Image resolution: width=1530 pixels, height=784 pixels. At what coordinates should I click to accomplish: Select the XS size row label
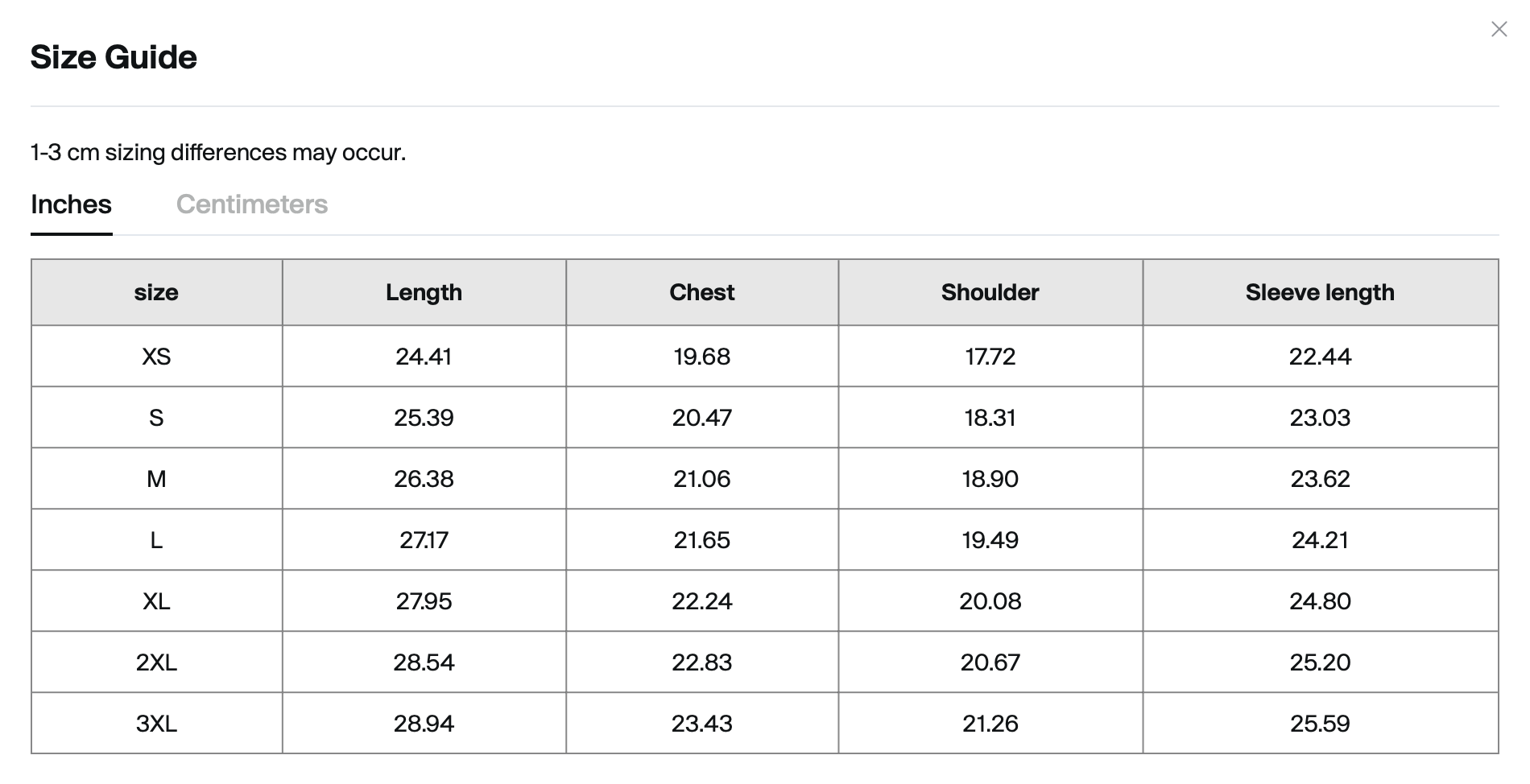click(x=156, y=357)
